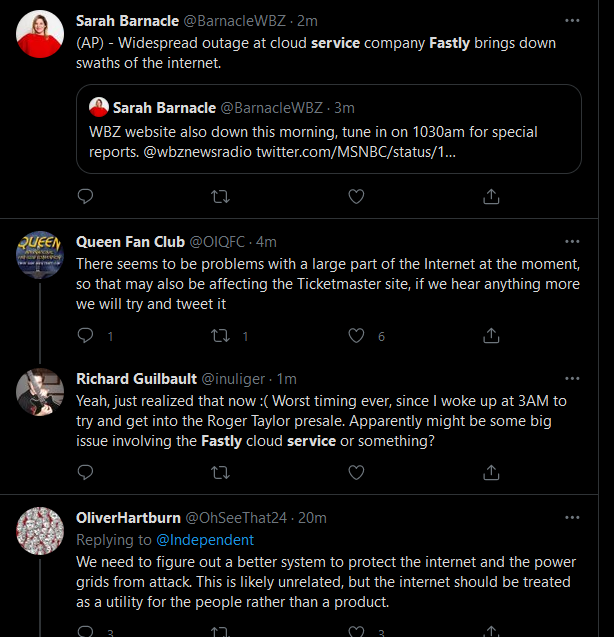The height and width of the screenshot is (637, 614).
Task: Open more options on Queen Fan Club tweet
Action: [x=572, y=242]
